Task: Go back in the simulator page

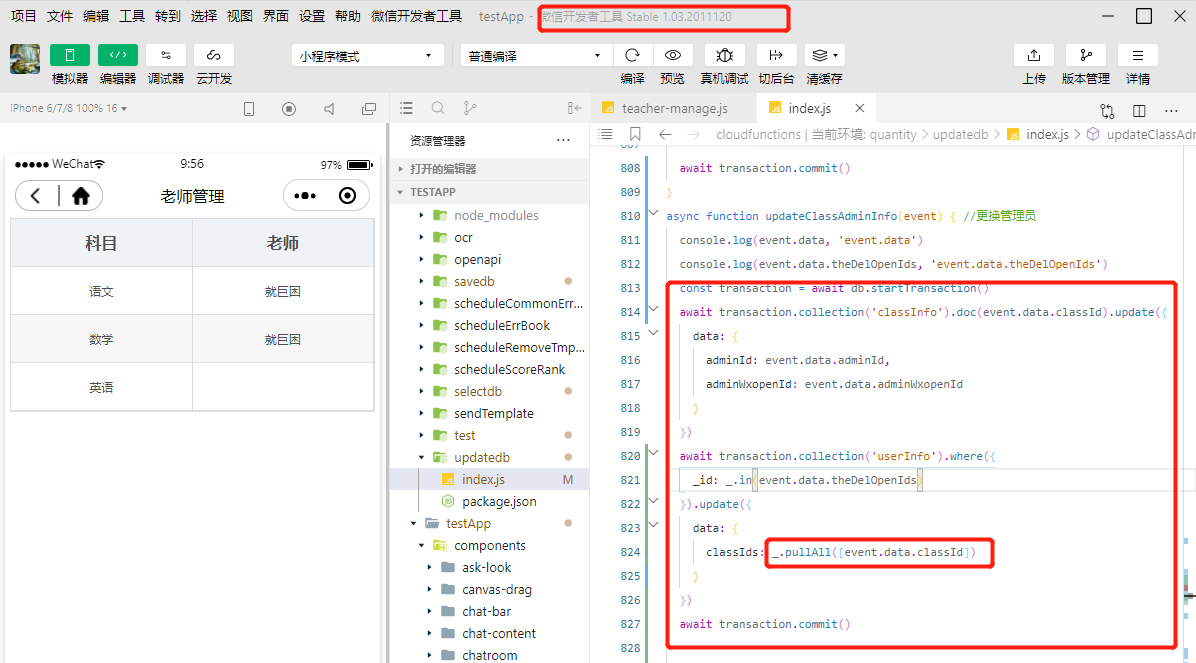Action: pyautogui.click(x=35, y=196)
